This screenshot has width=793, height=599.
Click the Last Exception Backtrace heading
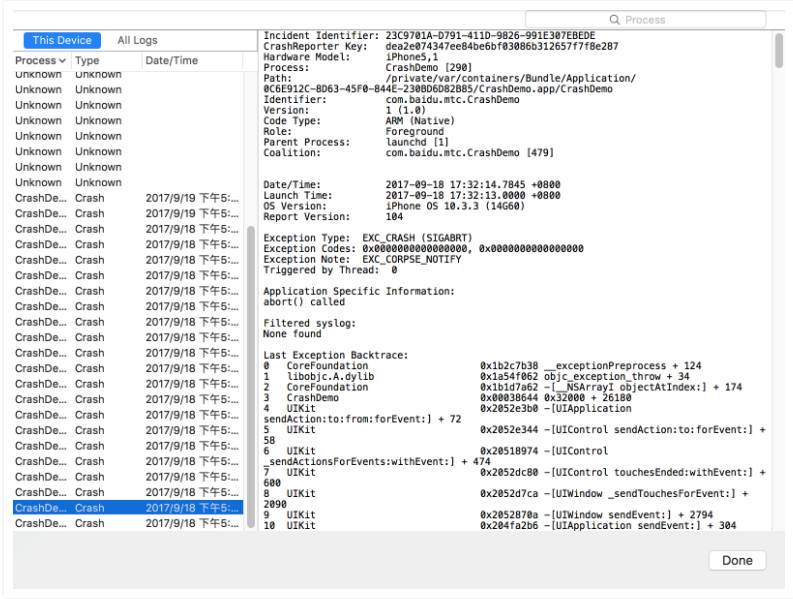pyautogui.click(x=335, y=355)
